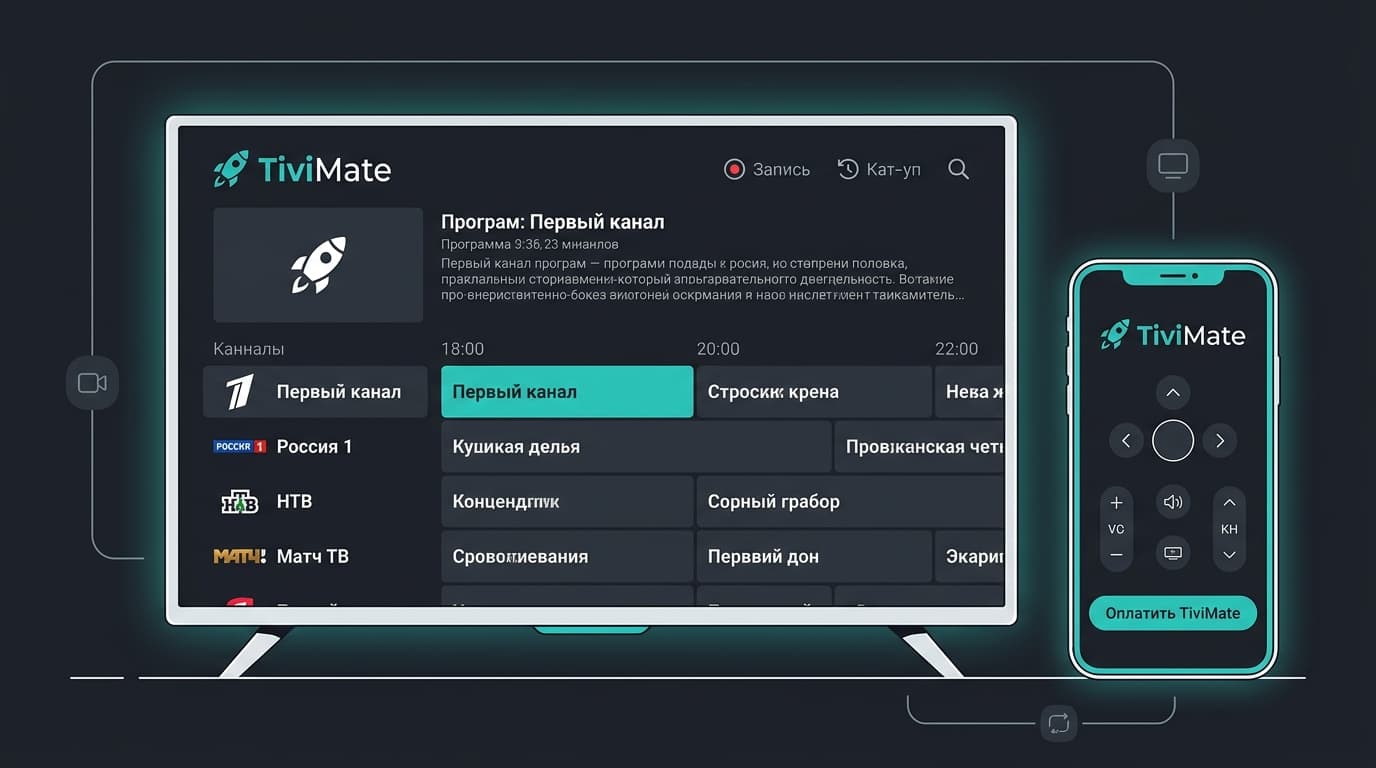Open the Провиканская program cell
This screenshot has width=1376, height=768.
pyautogui.click(x=920, y=446)
